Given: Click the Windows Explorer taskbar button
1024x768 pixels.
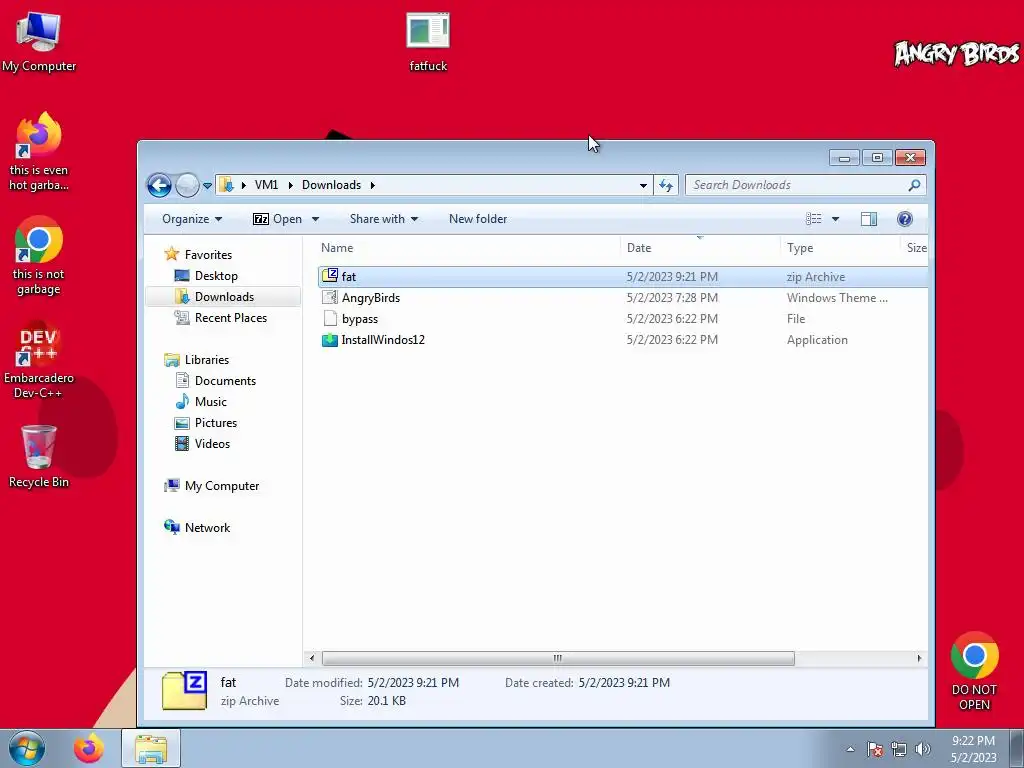Looking at the screenshot, I should click(151, 748).
